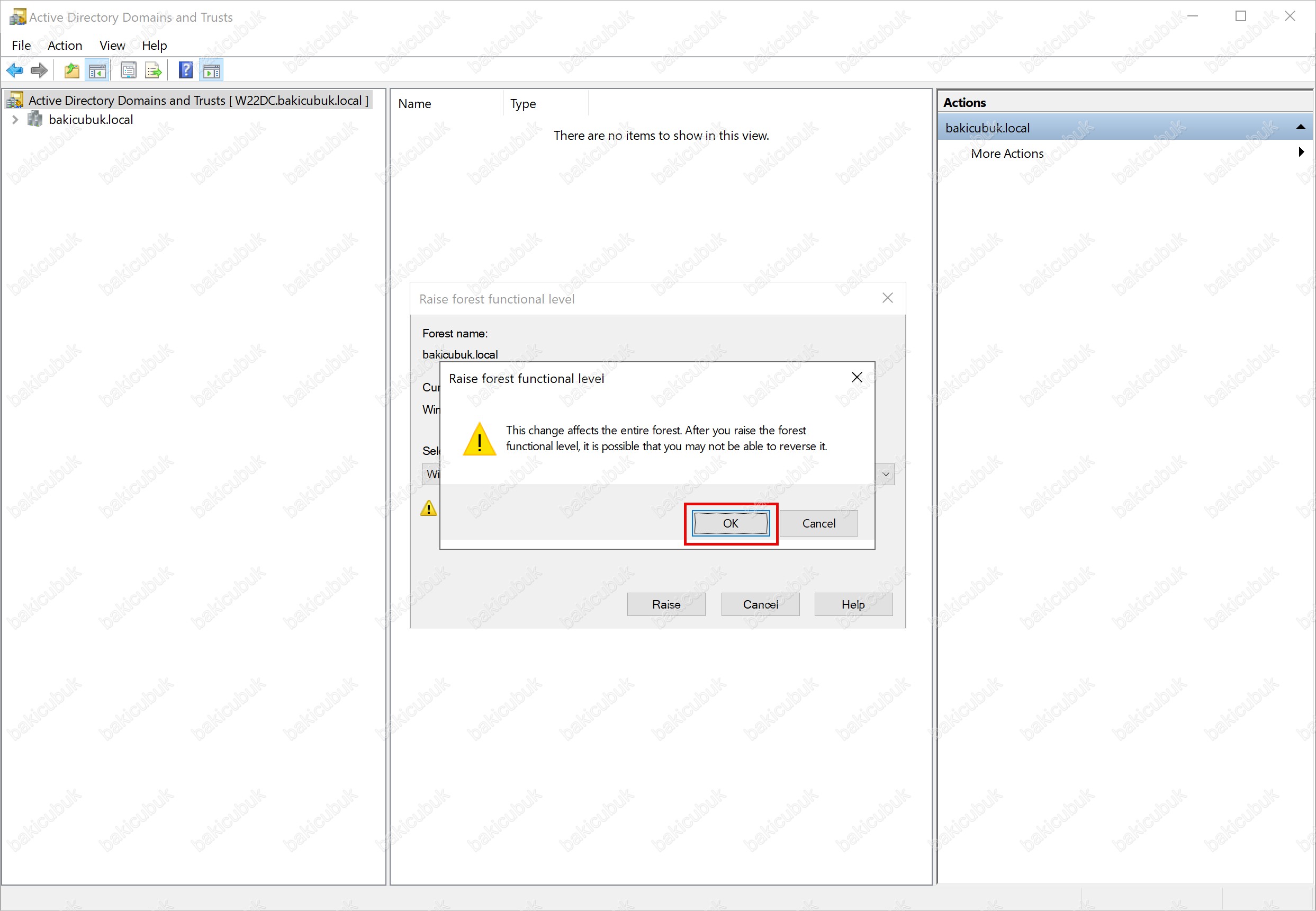Screen dimensions: 1316x911
Task: Click the Type column header
Action: pyautogui.click(x=546, y=104)
